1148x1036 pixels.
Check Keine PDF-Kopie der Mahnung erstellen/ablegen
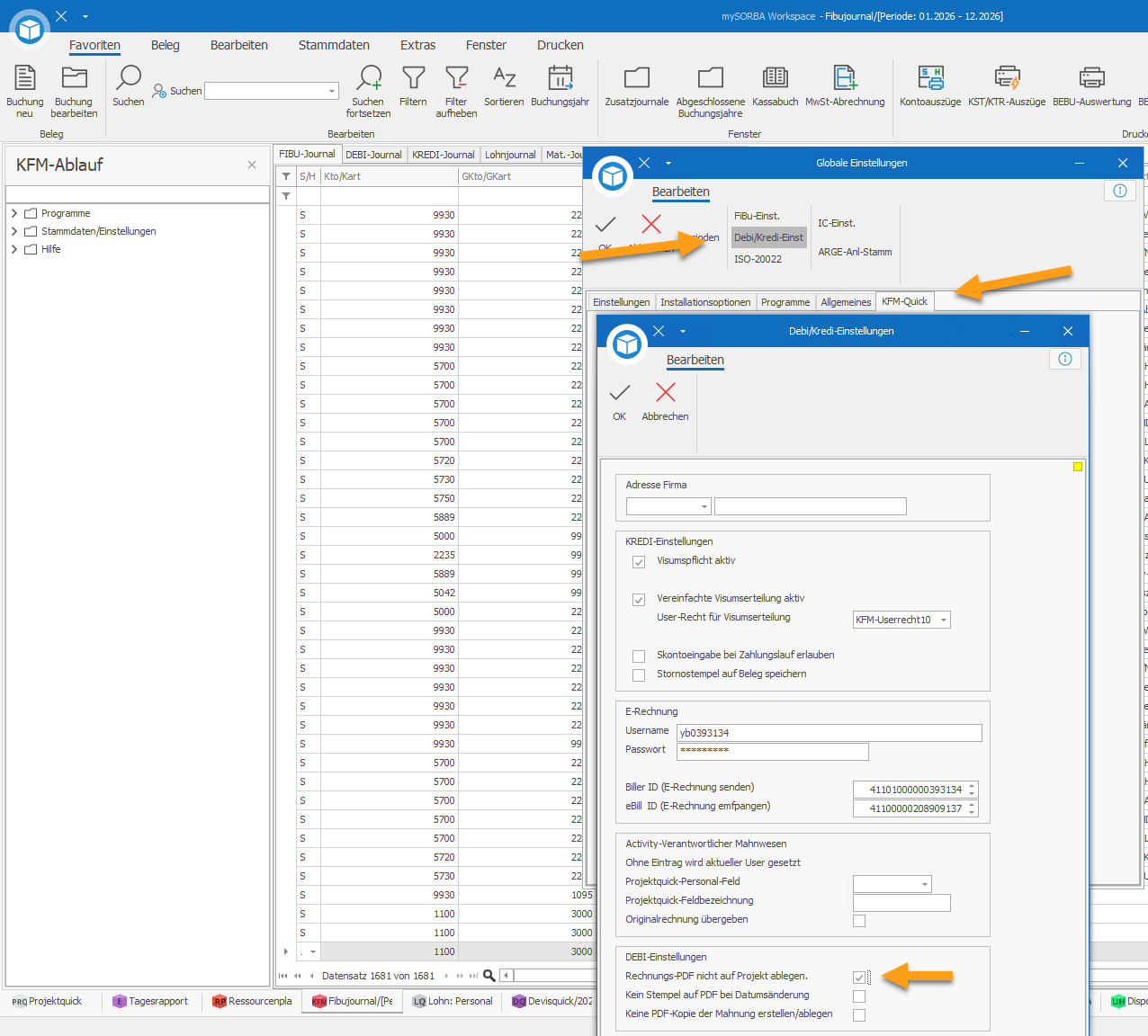point(859,1015)
